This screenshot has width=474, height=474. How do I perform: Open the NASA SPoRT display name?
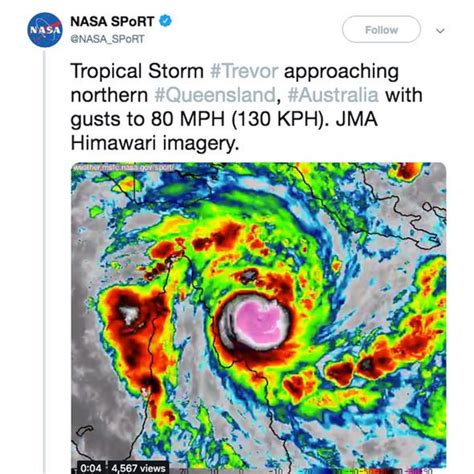coord(112,22)
